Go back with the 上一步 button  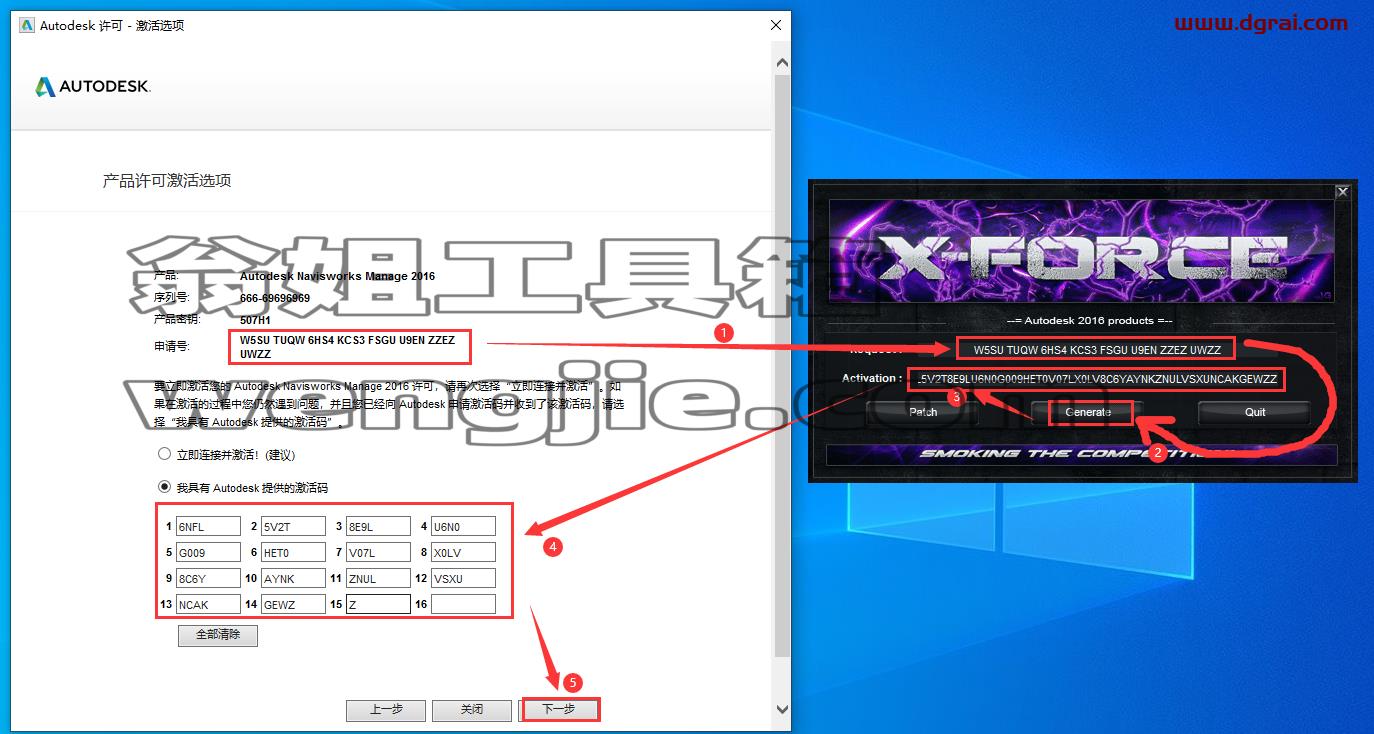coord(386,709)
